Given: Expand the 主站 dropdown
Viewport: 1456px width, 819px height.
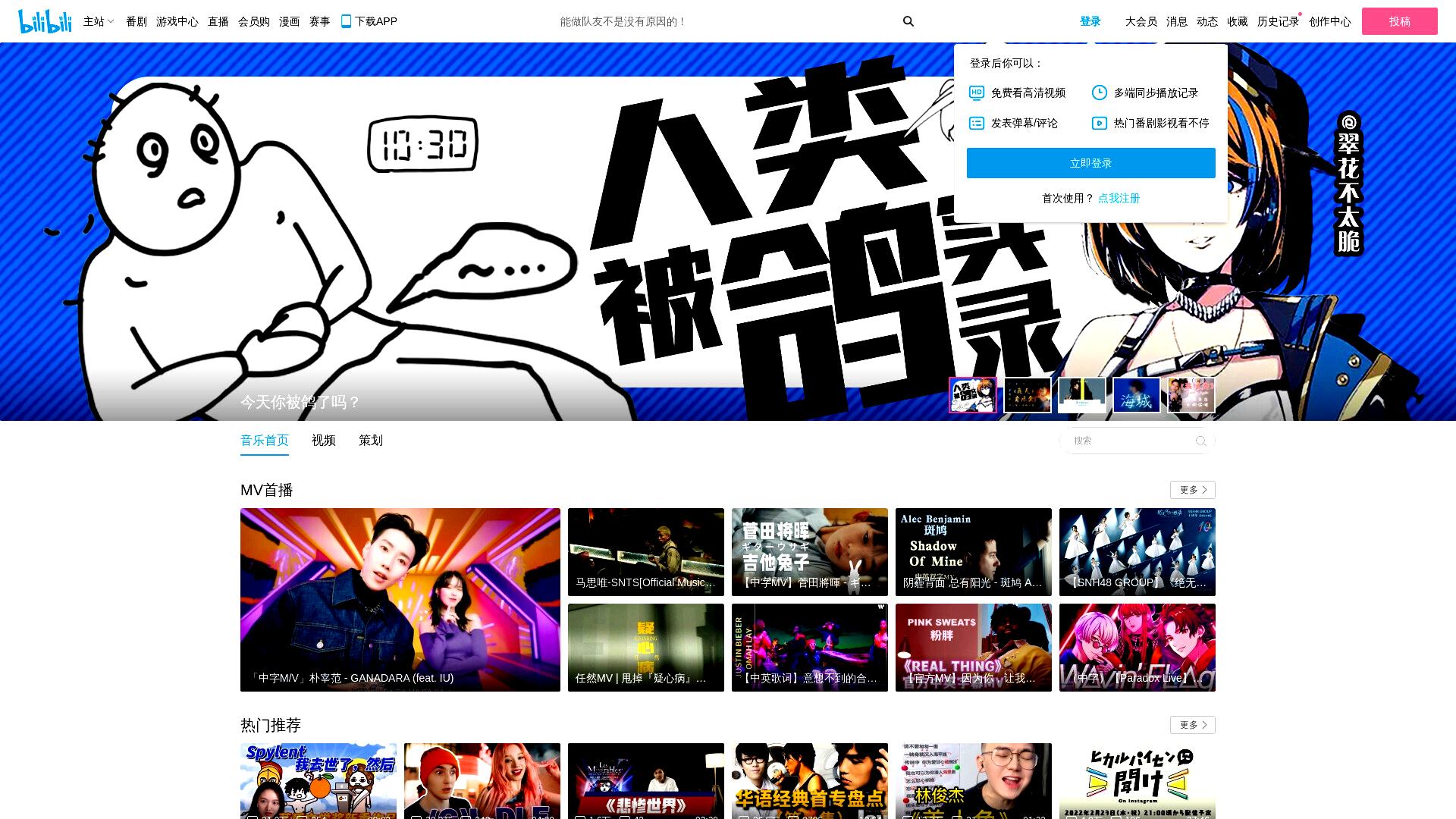Looking at the screenshot, I should (x=99, y=21).
